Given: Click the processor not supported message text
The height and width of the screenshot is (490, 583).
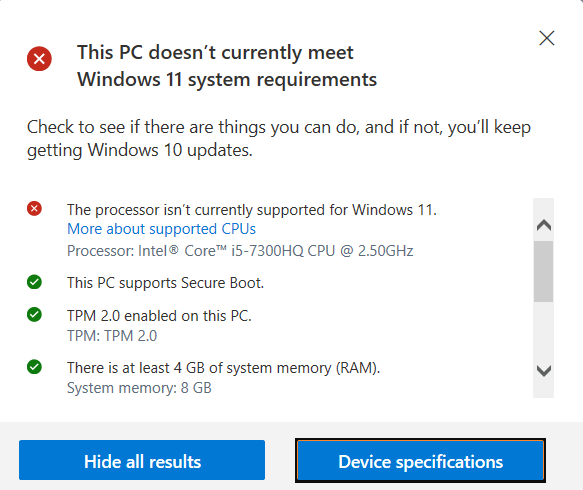Looking at the screenshot, I should (x=252, y=210).
